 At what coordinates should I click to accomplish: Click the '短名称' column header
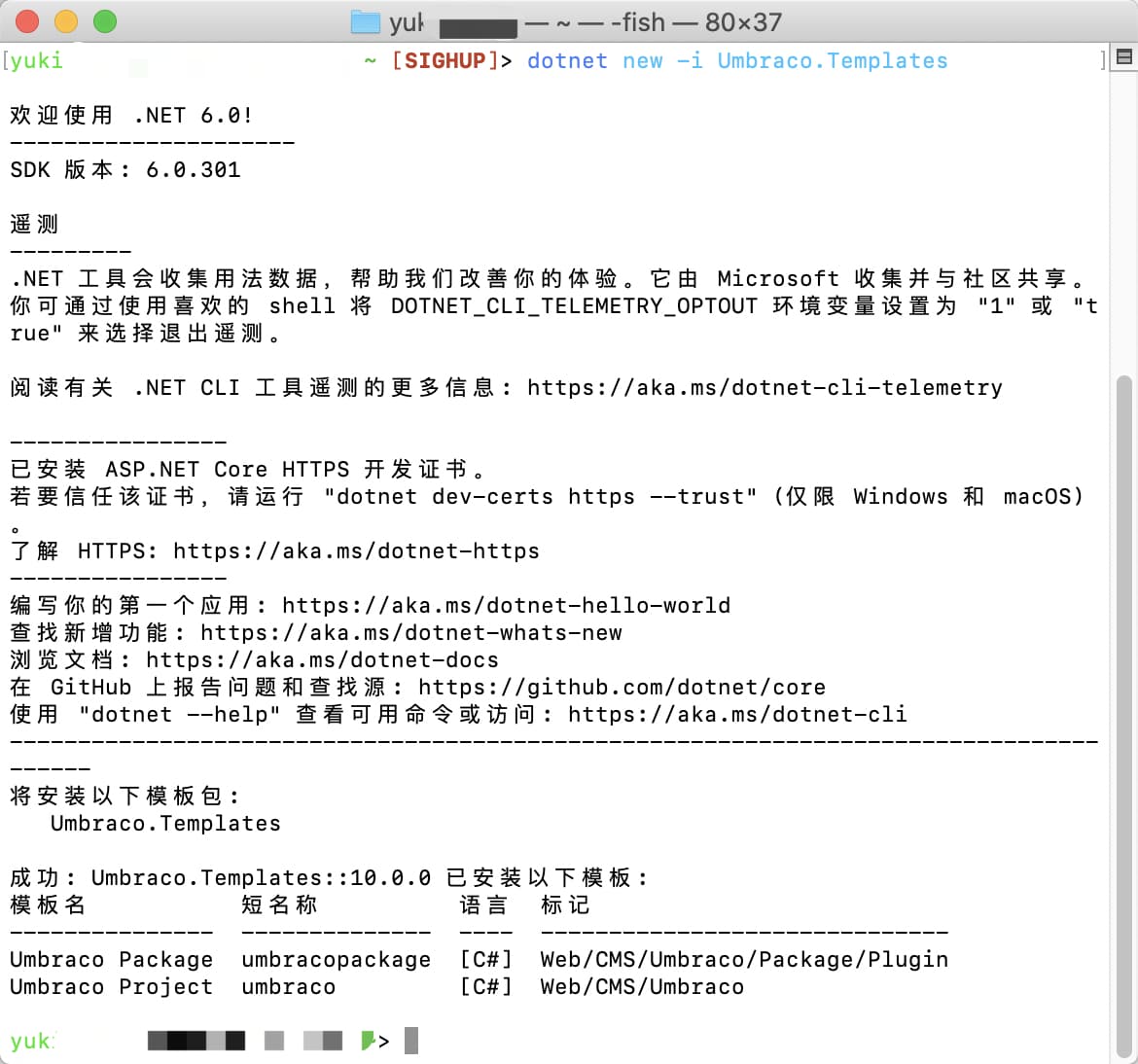pyautogui.click(x=279, y=905)
